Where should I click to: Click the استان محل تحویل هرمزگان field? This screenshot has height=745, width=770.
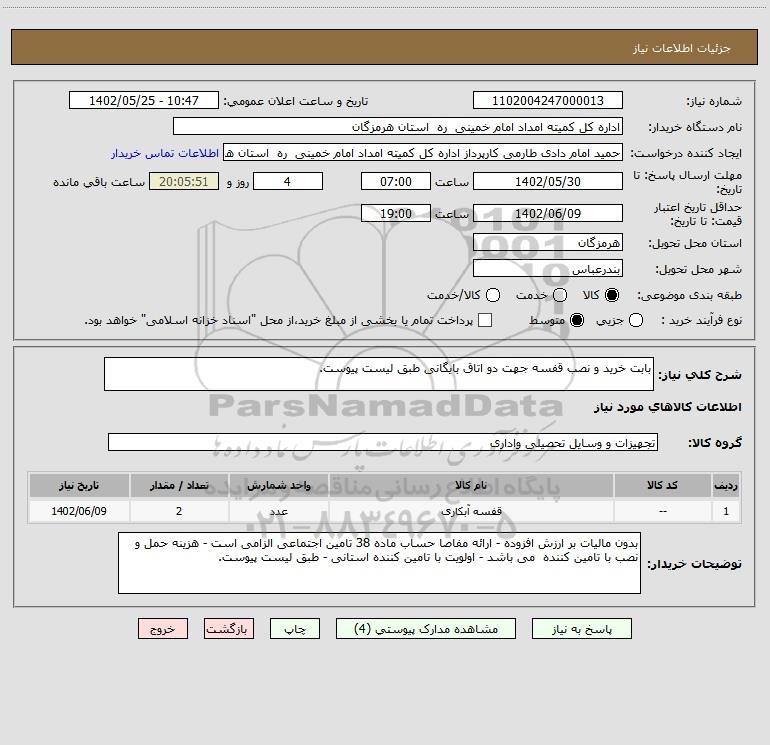click(x=548, y=242)
